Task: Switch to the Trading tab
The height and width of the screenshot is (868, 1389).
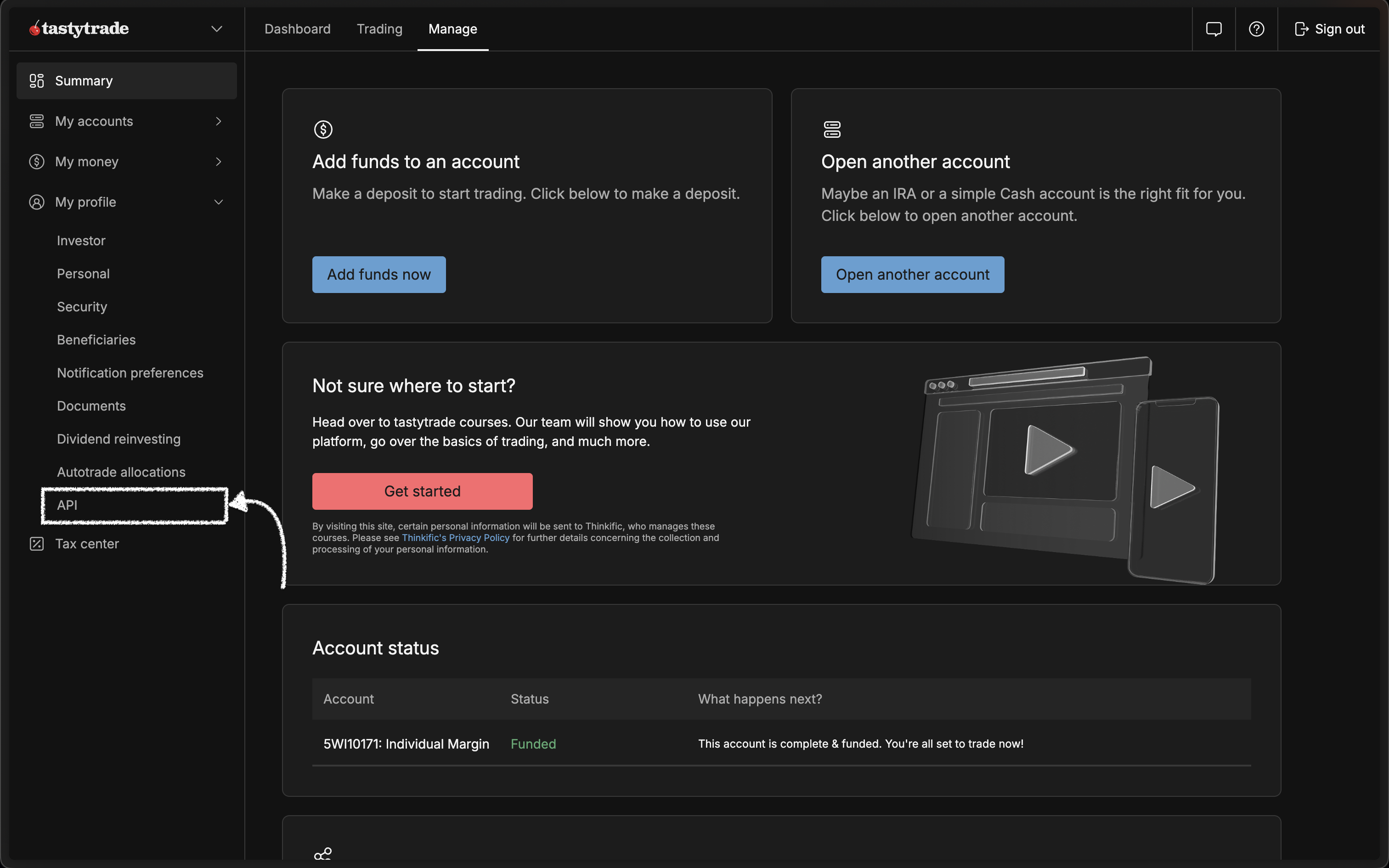Action: coord(379,28)
